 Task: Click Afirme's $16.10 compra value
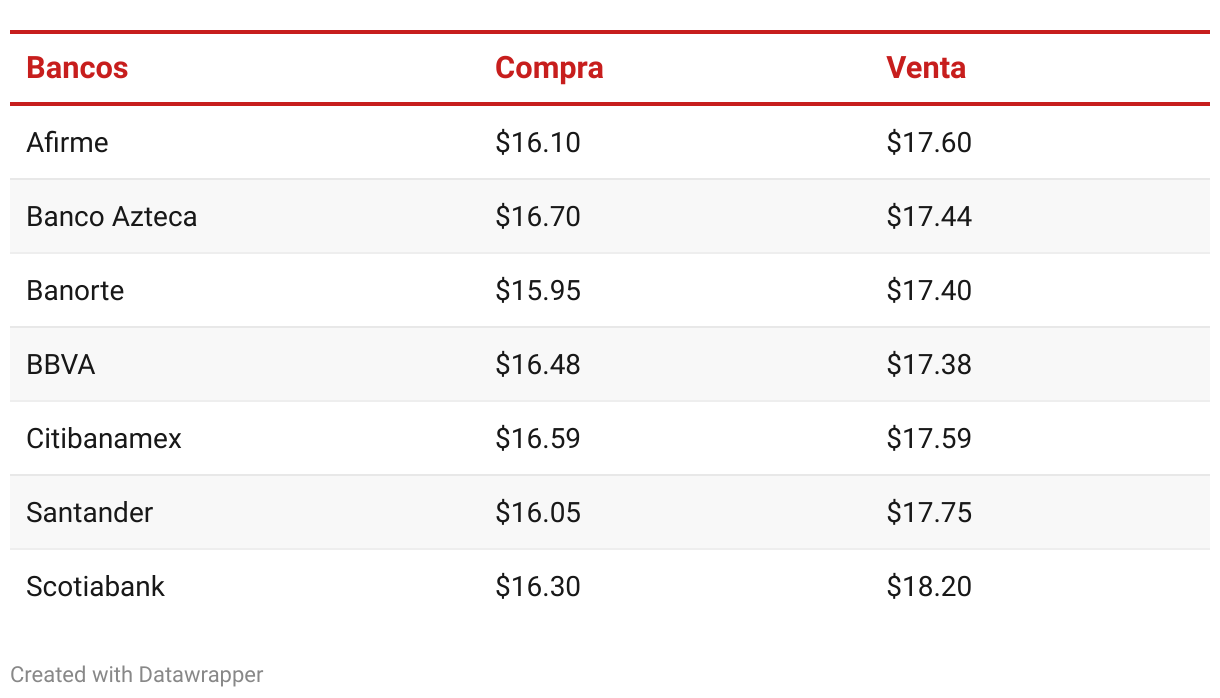point(538,142)
